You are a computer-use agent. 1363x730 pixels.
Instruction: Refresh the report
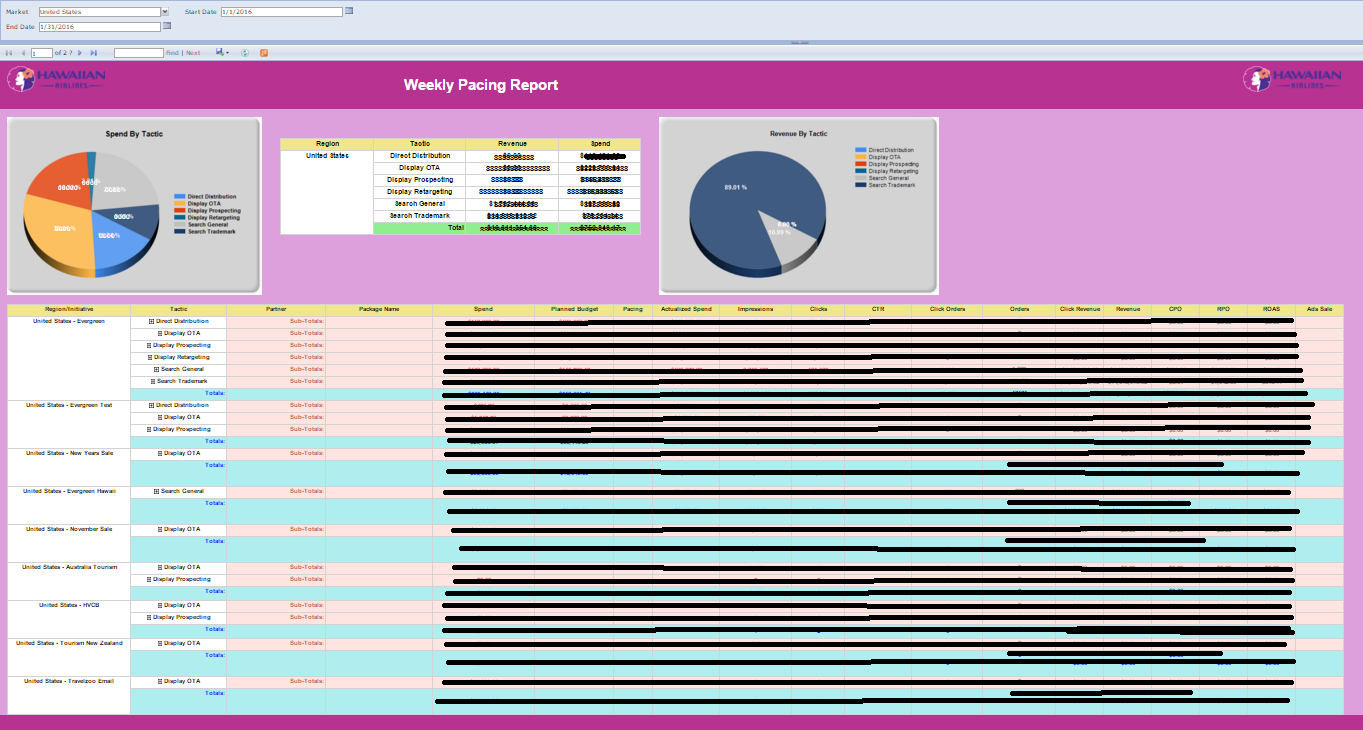245,53
